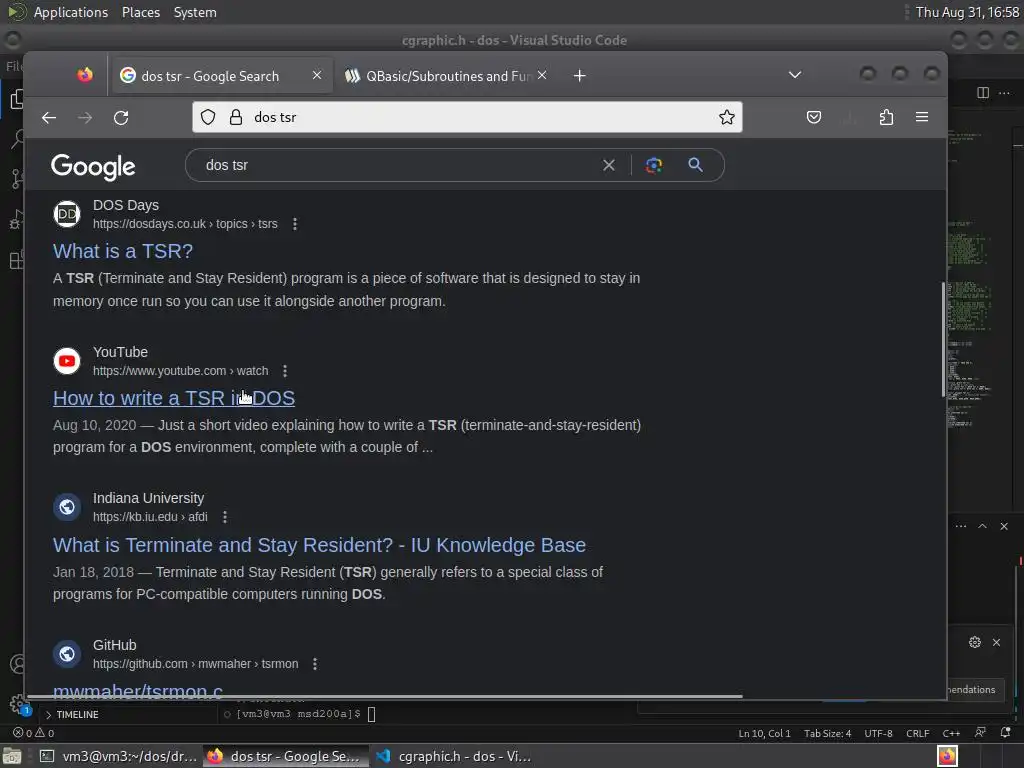Open more options for DOS Days result
This screenshot has width=1024, height=768.
point(295,224)
